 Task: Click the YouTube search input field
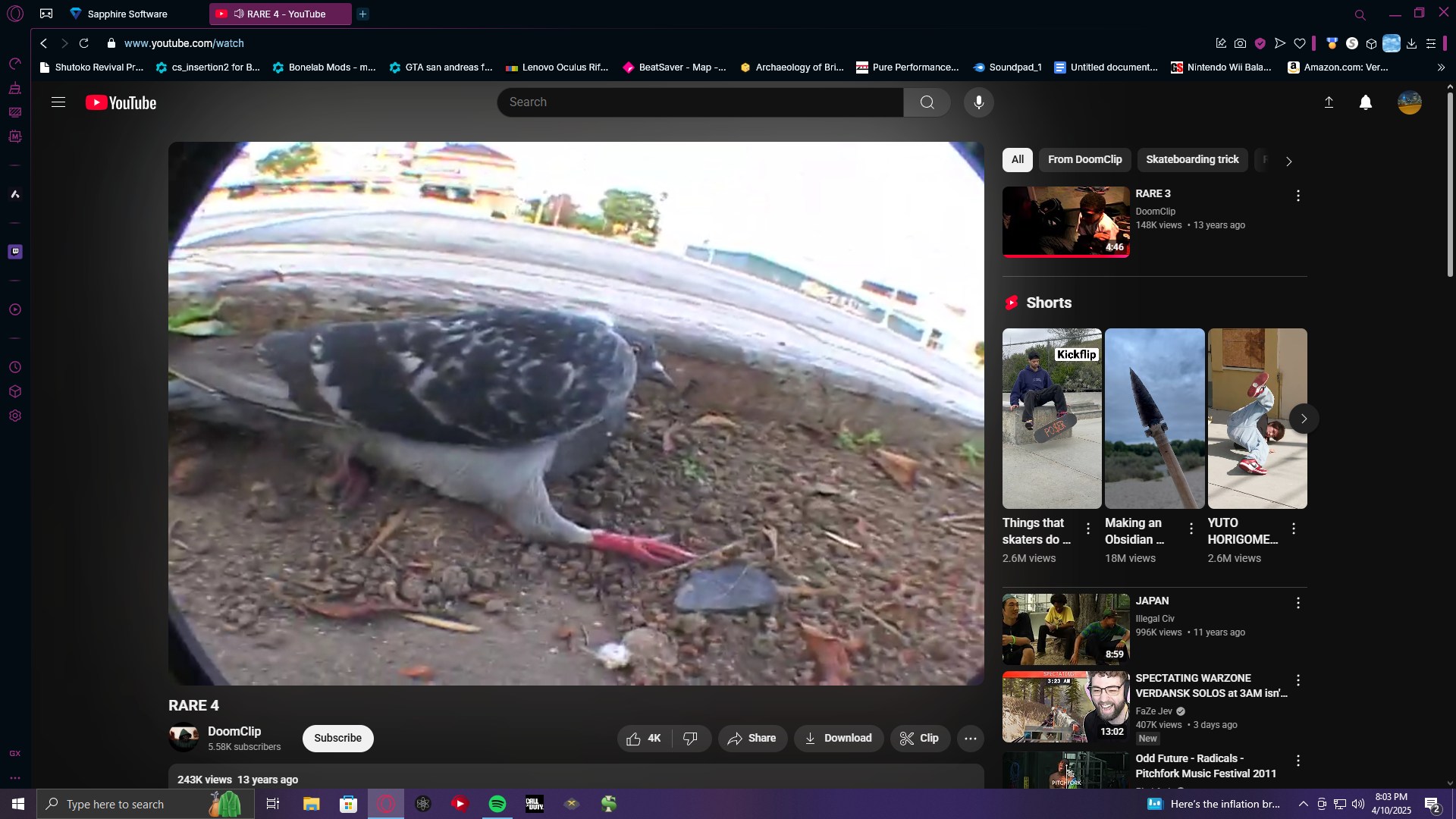pos(699,102)
